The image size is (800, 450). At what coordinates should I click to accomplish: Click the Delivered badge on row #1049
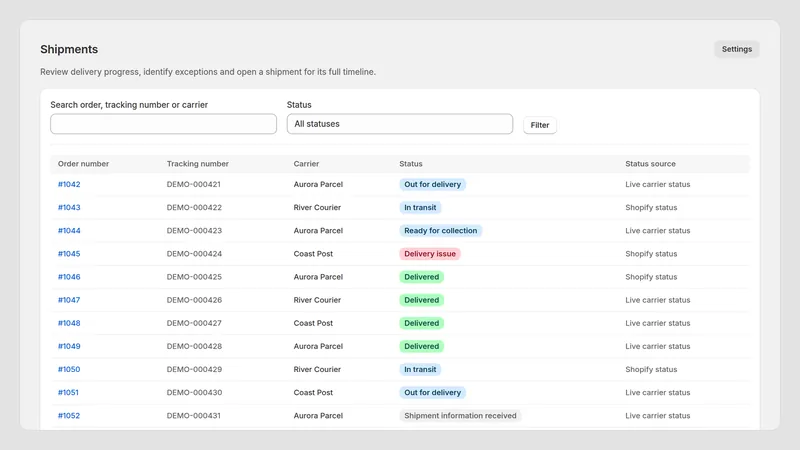[421, 346]
